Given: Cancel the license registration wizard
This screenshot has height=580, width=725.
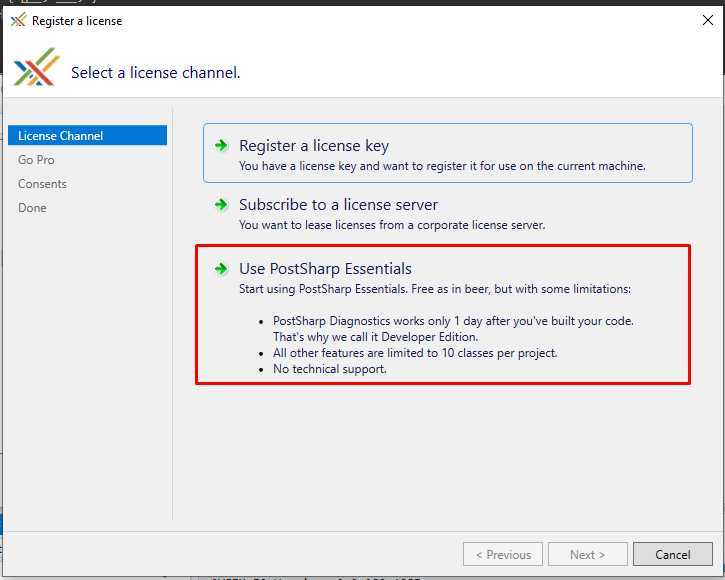Looking at the screenshot, I should [673, 554].
